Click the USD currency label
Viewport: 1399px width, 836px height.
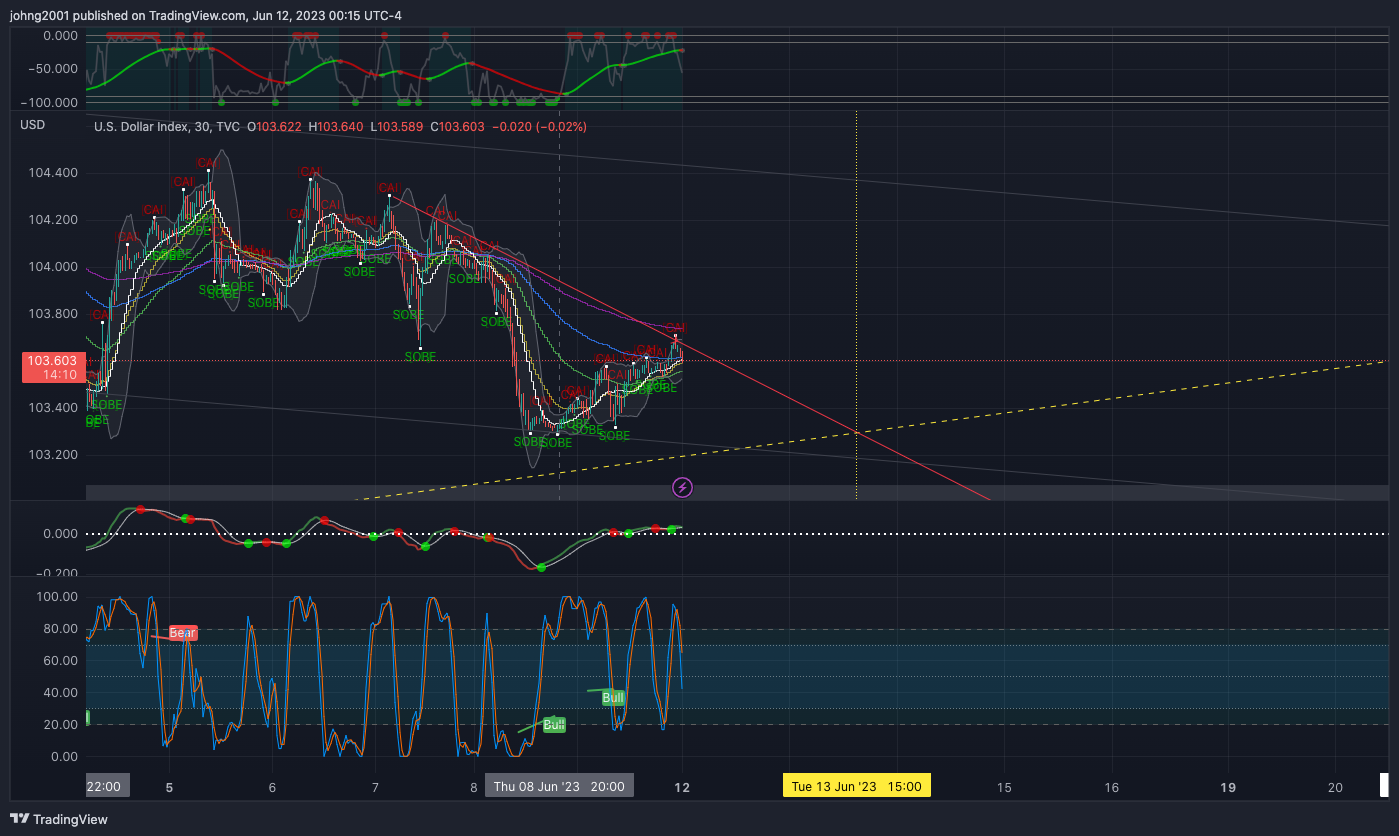point(33,125)
